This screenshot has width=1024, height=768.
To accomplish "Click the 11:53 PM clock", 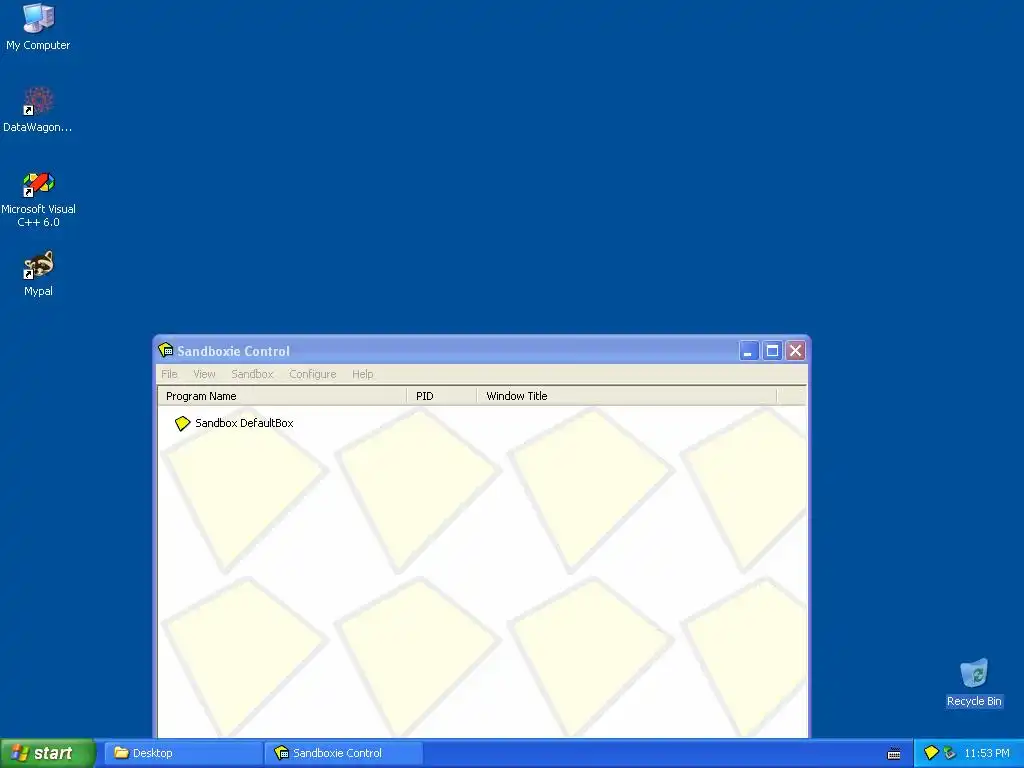I will 987,753.
